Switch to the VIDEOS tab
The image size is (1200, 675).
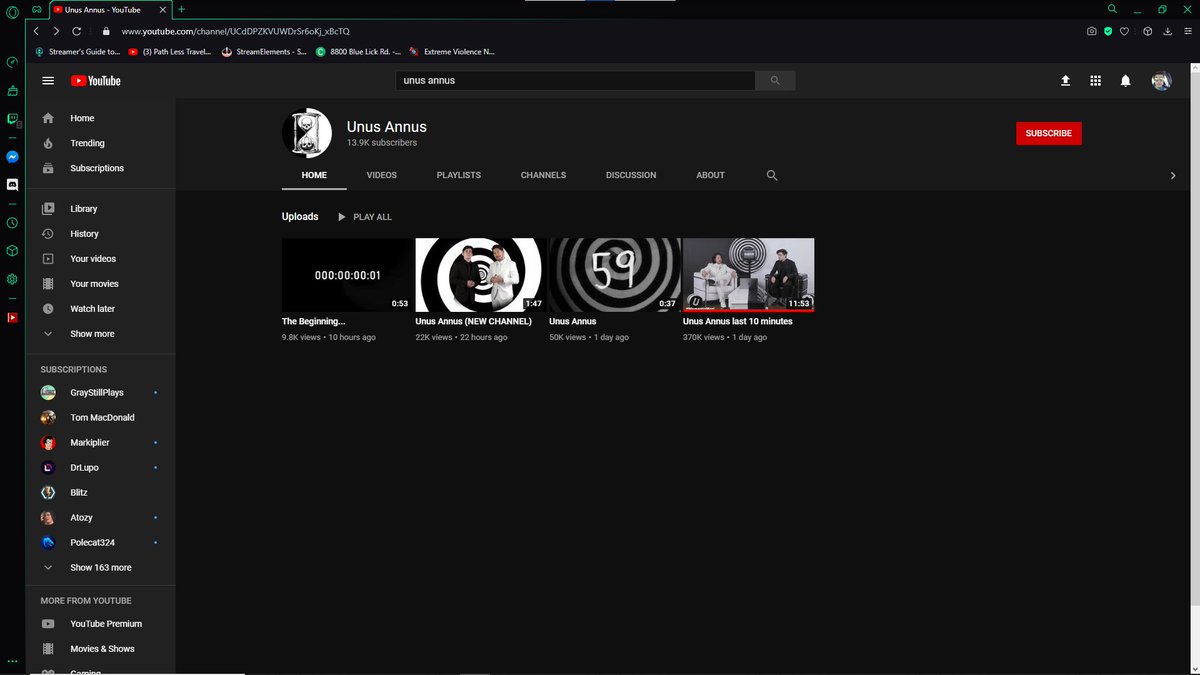[x=382, y=175]
